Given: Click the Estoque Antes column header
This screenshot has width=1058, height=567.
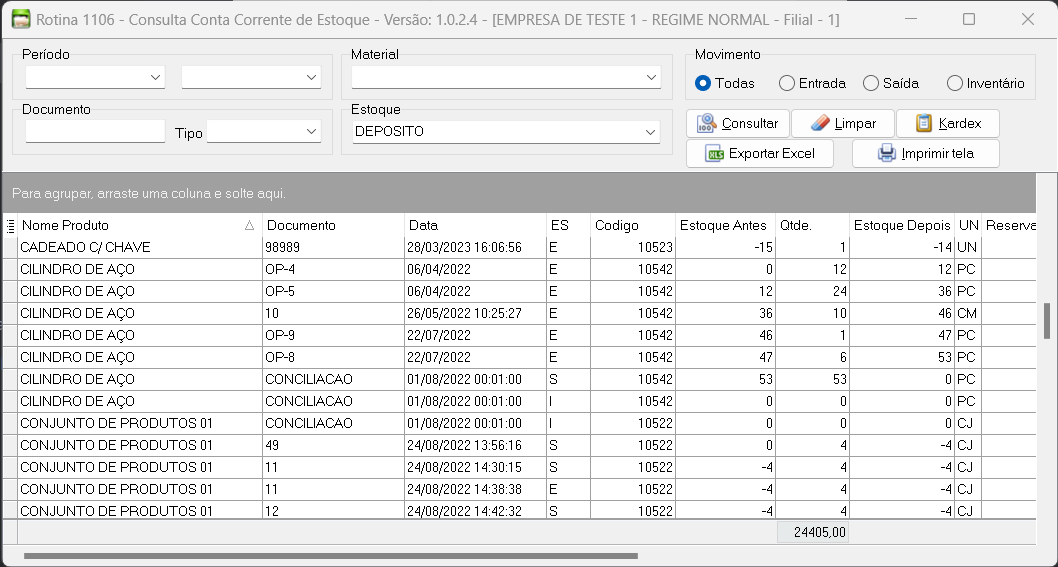Looking at the screenshot, I should (725, 225).
